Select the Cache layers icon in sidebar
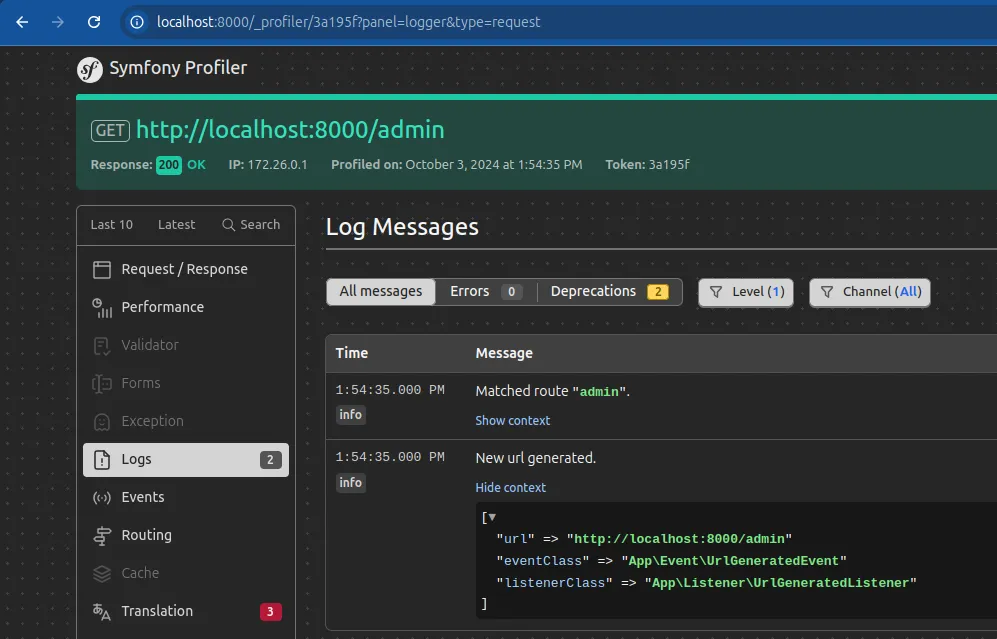The width and height of the screenshot is (997, 639). 103,573
